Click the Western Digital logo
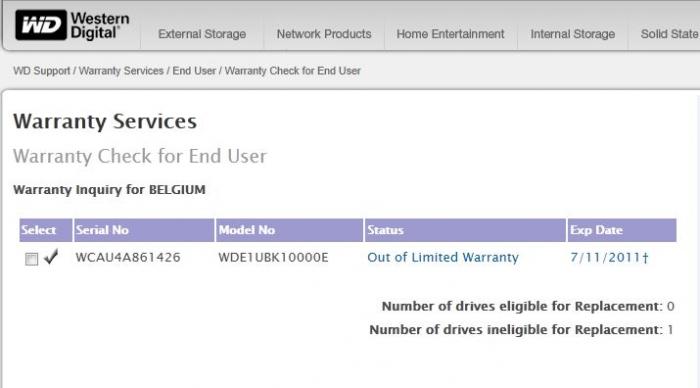Screen dimensions: 700x388 pyautogui.click(x=72, y=25)
